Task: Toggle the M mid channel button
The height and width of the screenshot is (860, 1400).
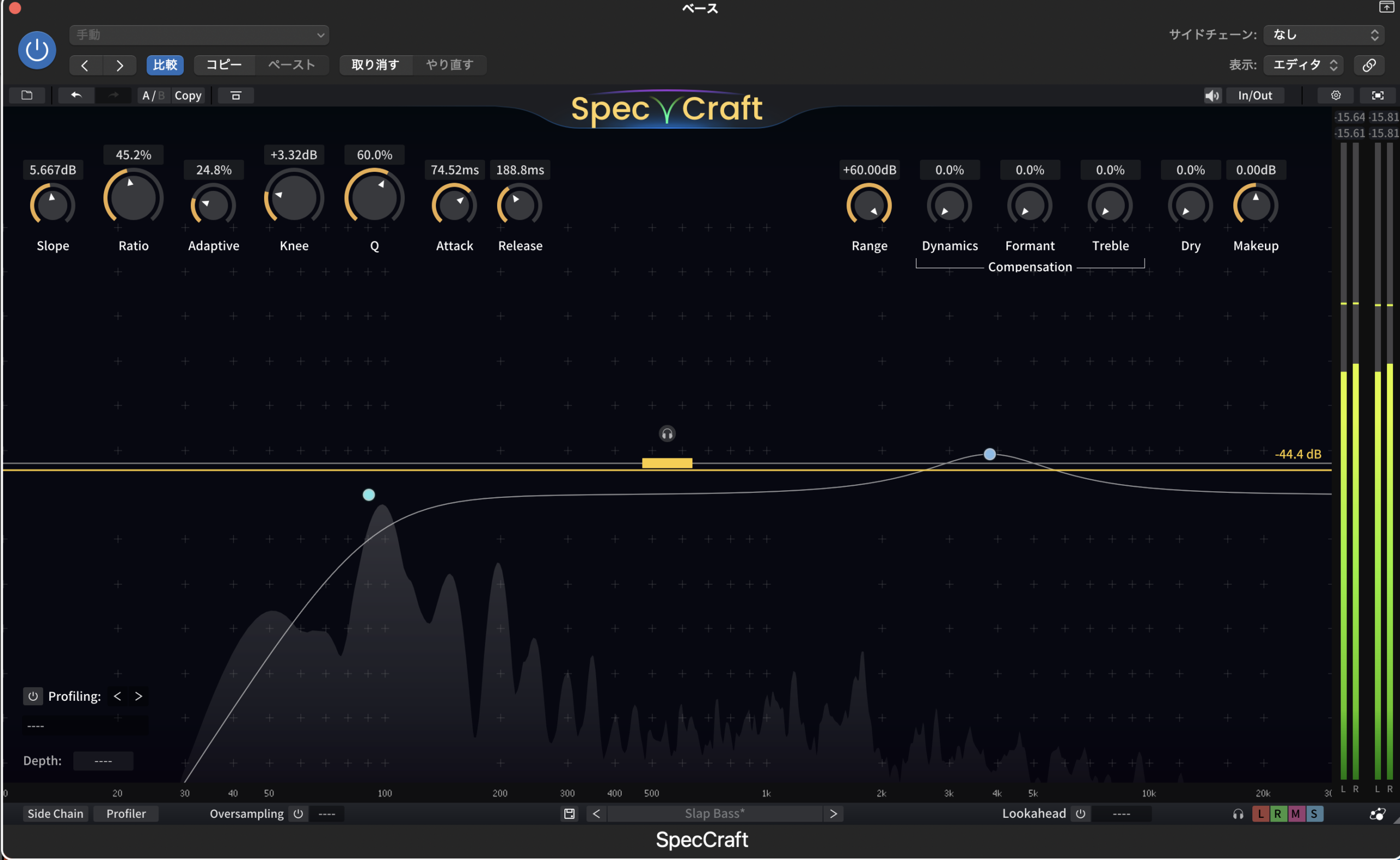Action: click(1296, 814)
